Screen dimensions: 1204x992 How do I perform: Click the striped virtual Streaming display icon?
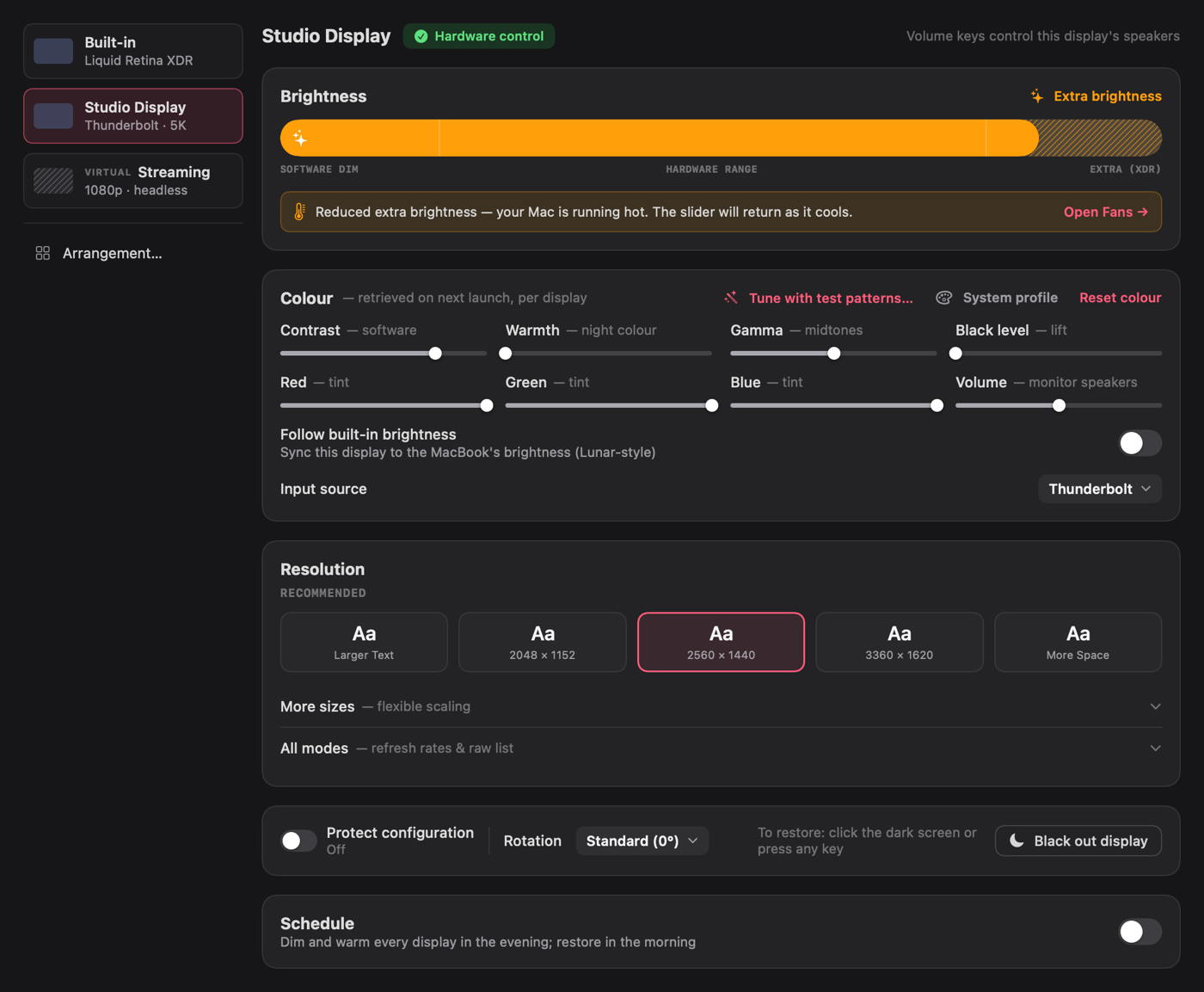[53, 181]
